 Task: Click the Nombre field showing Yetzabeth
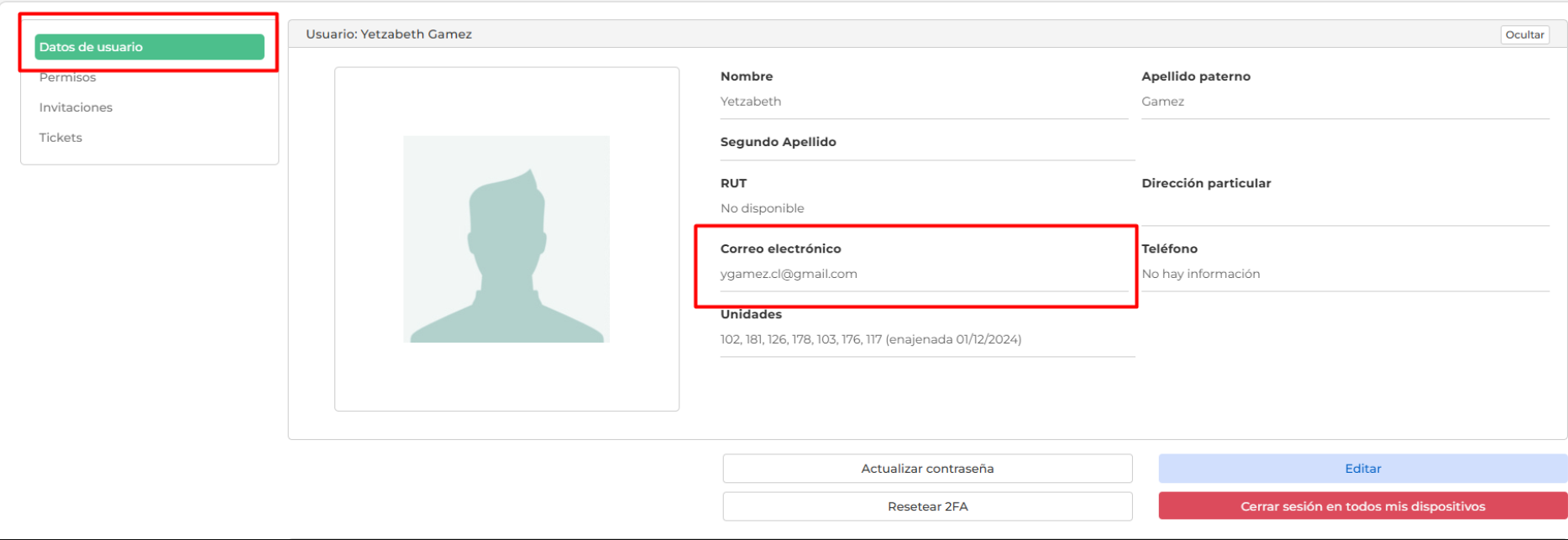(x=751, y=102)
